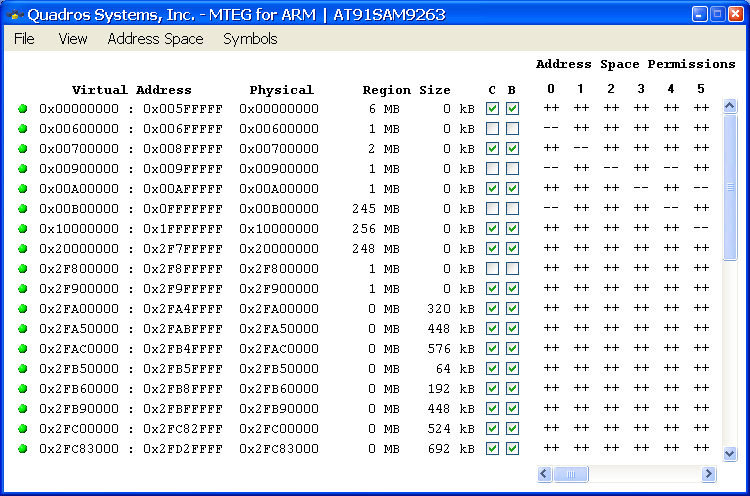Image resolution: width=750 pixels, height=496 pixels.
Task: Select the 0x2FD2FFFF end address
Action: (x=183, y=449)
